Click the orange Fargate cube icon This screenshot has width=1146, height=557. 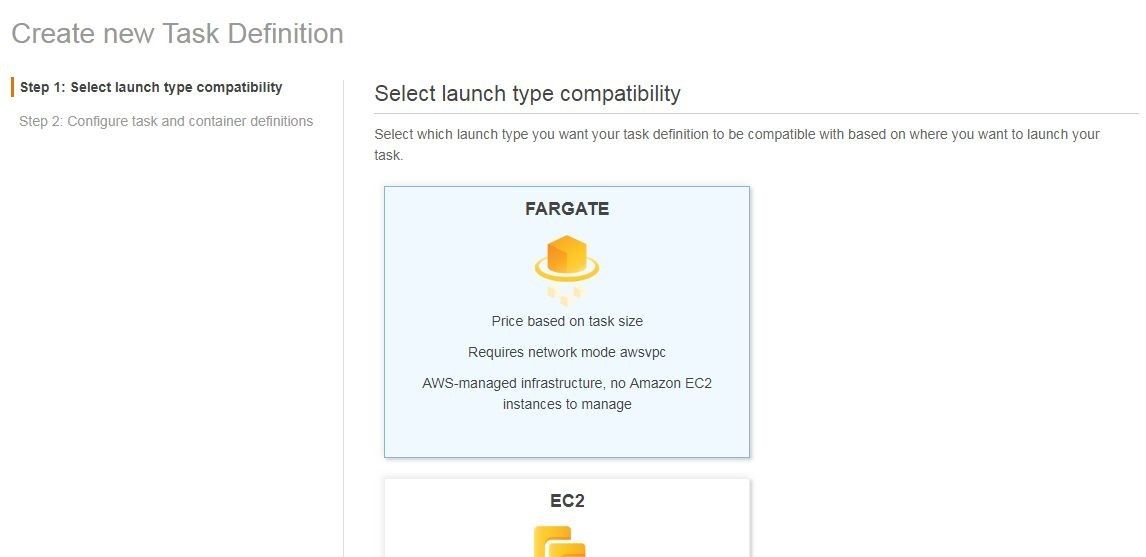point(566,254)
